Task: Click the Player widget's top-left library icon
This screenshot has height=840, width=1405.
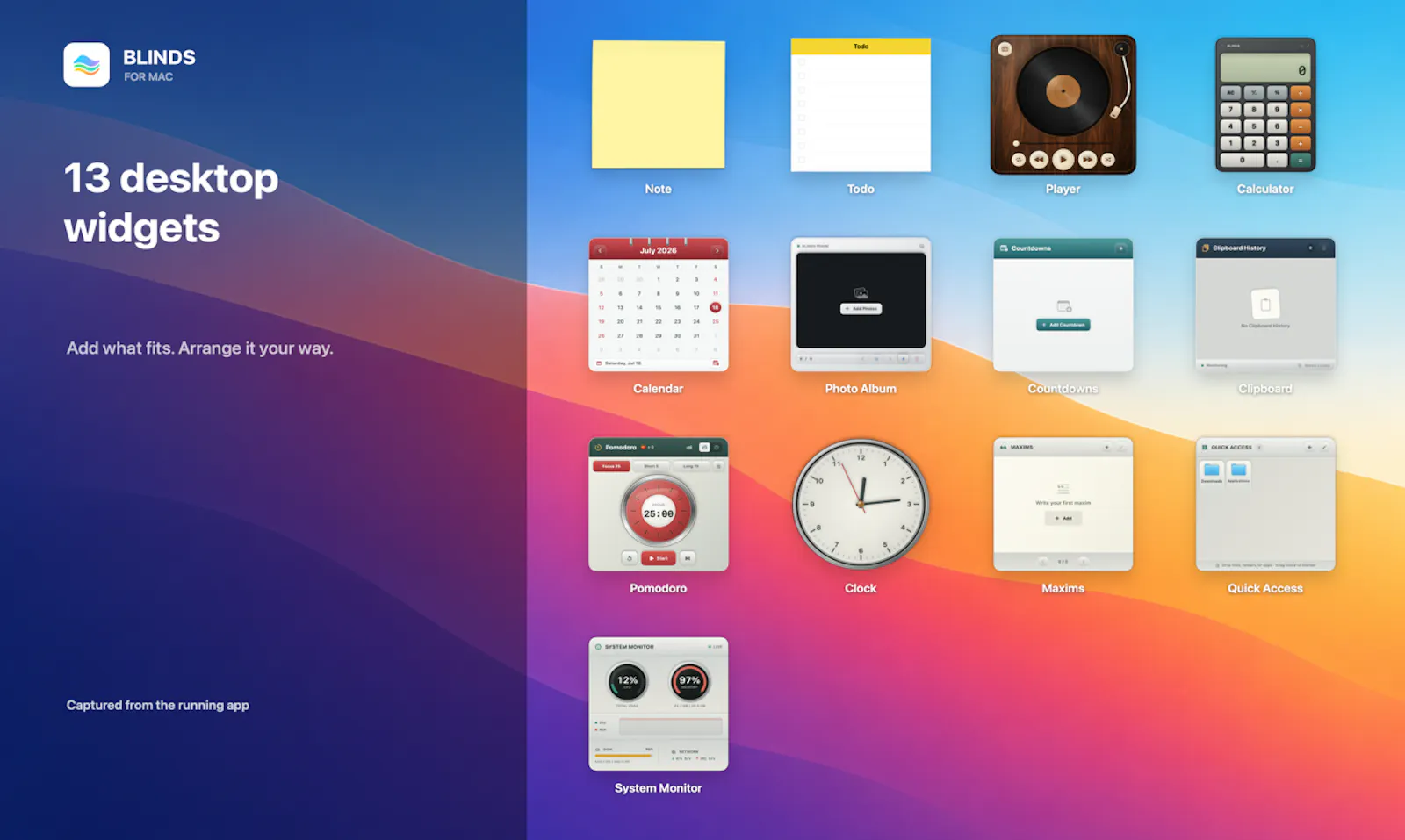Action: 1005,49
